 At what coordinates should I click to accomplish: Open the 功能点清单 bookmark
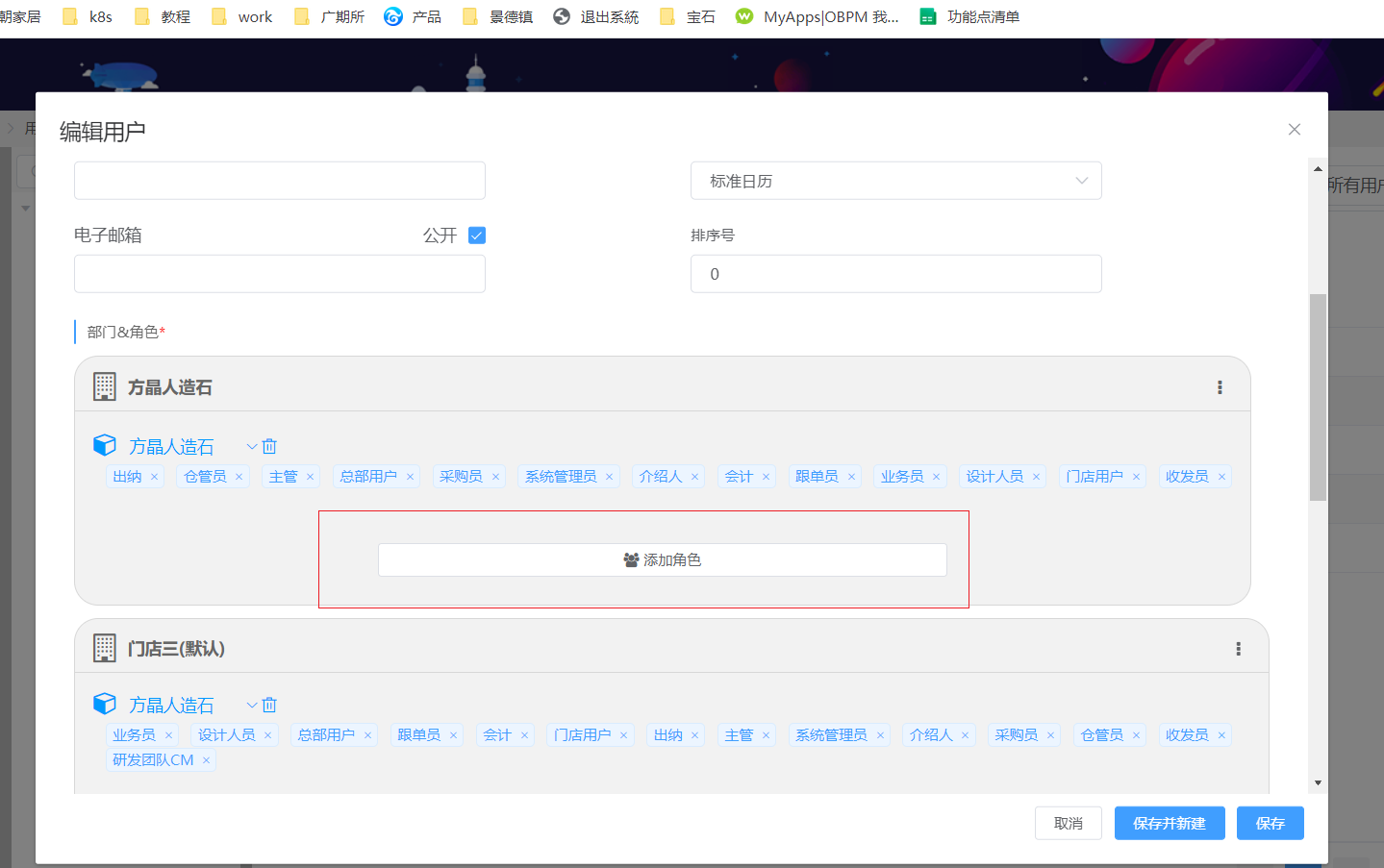pyautogui.click(x=969, y=16)
